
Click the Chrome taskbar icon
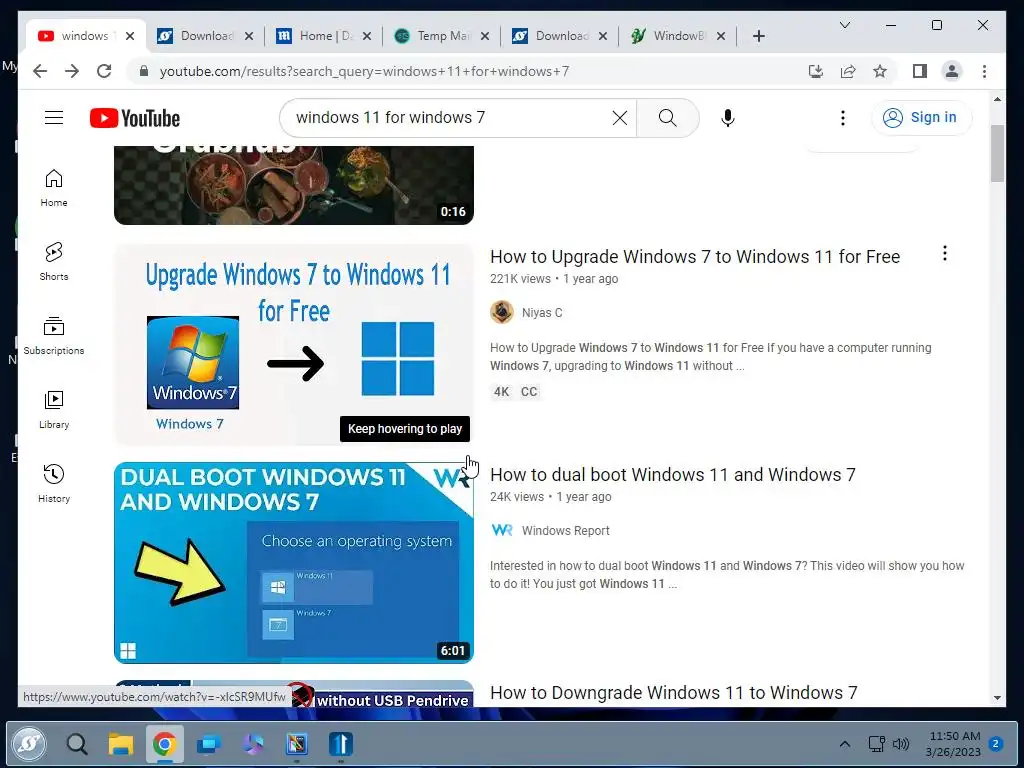click(165, 744)
